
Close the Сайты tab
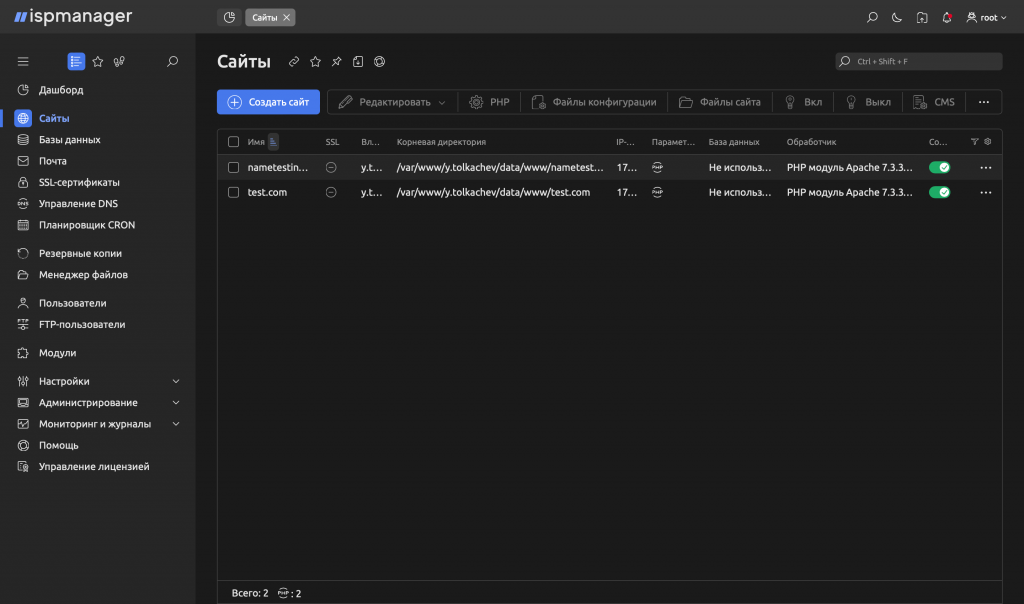click(x=286, y=18)
